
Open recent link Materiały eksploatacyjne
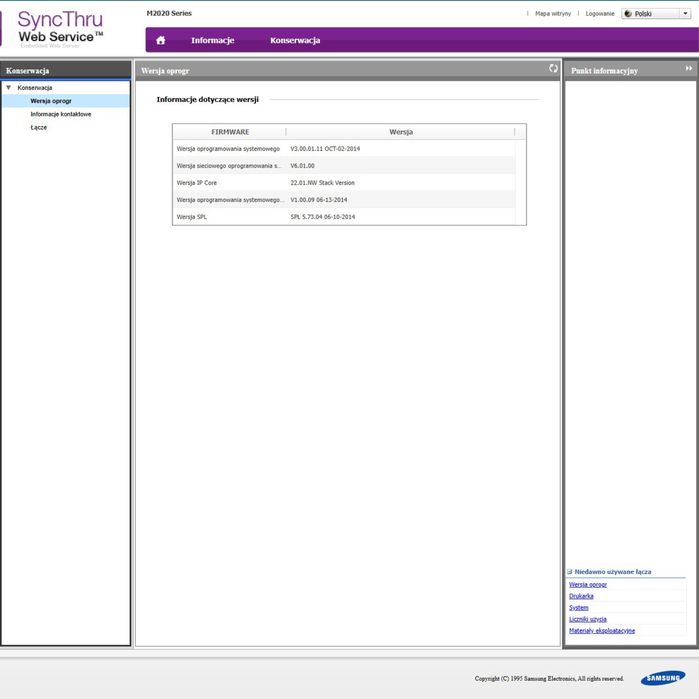(602, 631)
